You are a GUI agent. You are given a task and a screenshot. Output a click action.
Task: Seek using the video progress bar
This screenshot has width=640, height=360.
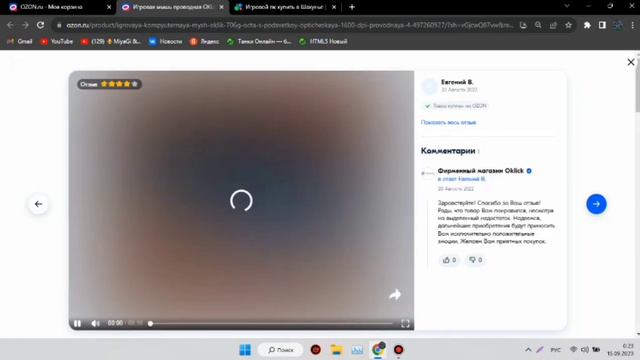click(271, 324)
